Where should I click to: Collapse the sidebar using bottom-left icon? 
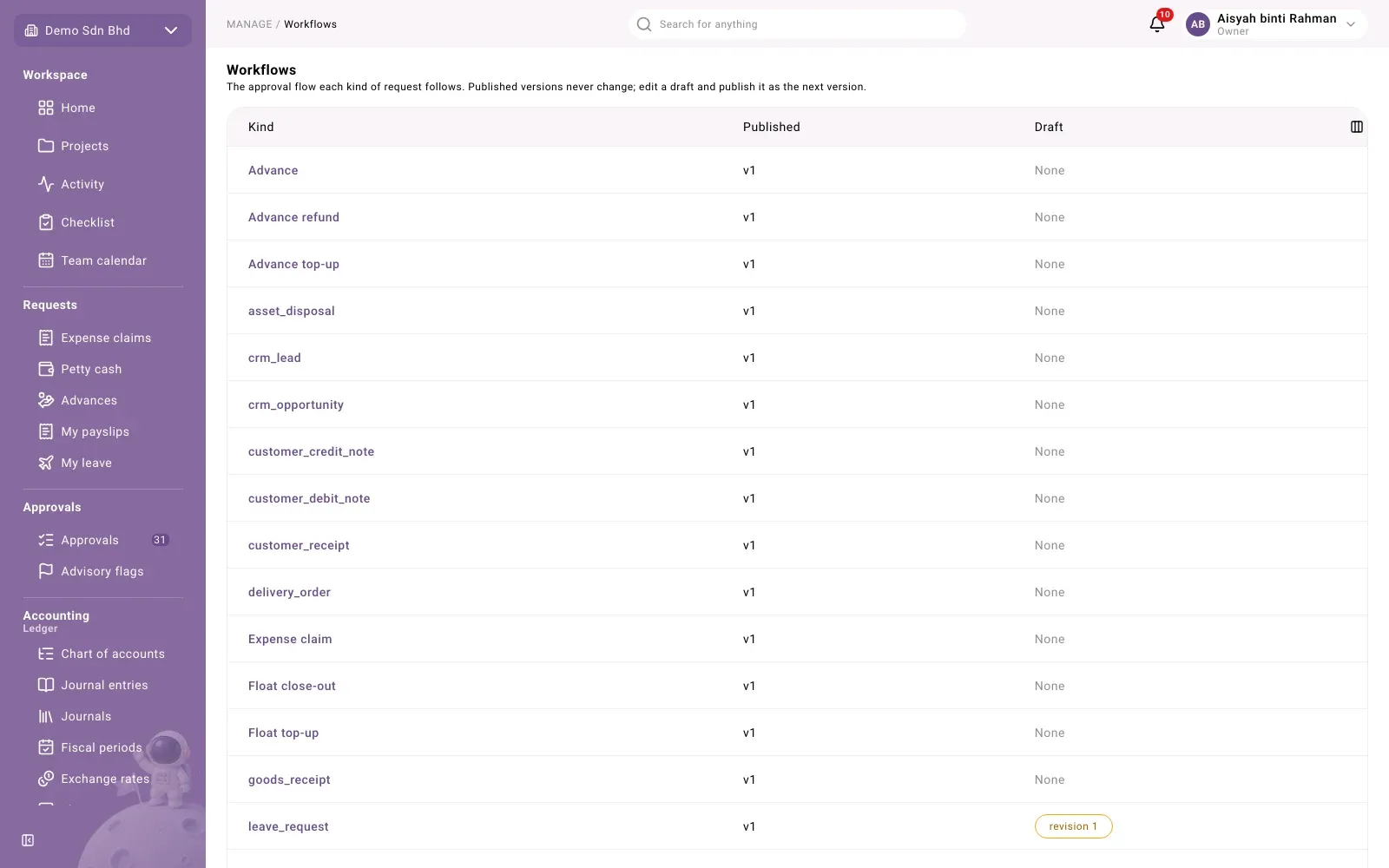[28, 840]
